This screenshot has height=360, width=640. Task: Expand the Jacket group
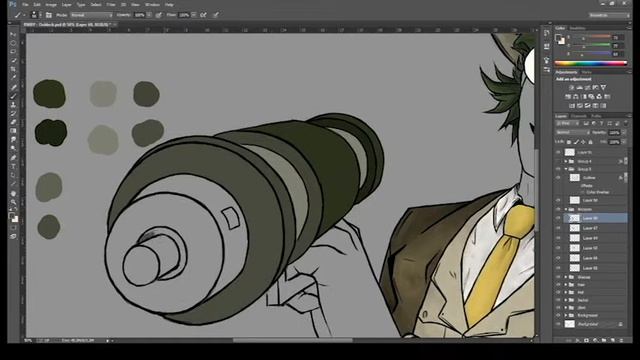[x=566, y=300]
